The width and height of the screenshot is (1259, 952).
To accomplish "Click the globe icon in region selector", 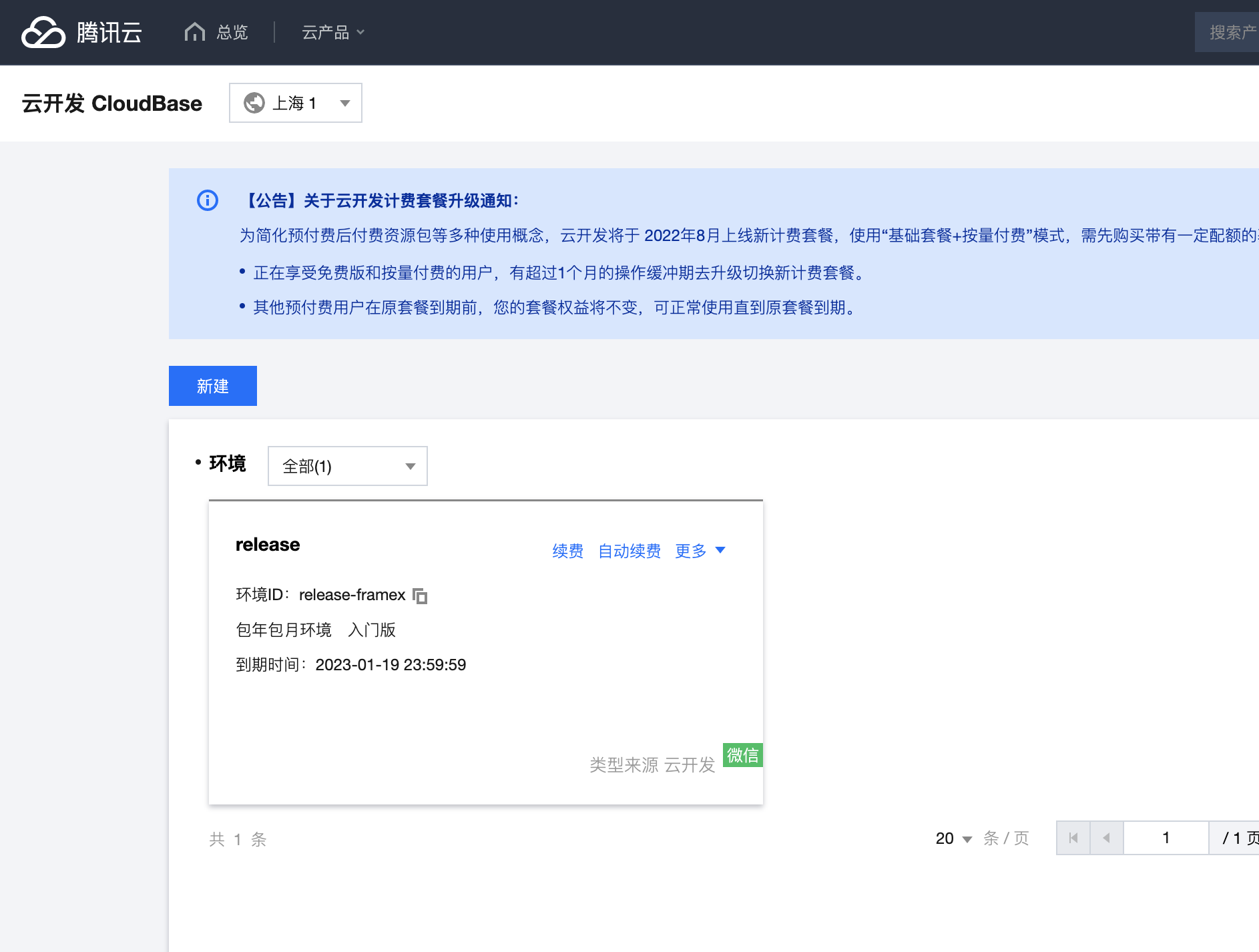I will pyautogui.click(x=254, y=103).
